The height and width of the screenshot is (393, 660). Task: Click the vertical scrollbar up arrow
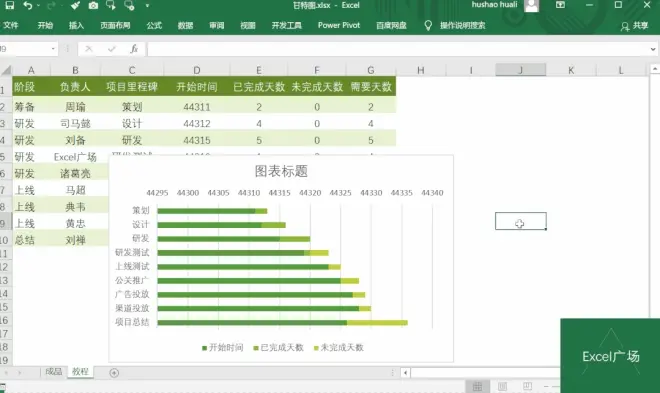pos(655,69)
